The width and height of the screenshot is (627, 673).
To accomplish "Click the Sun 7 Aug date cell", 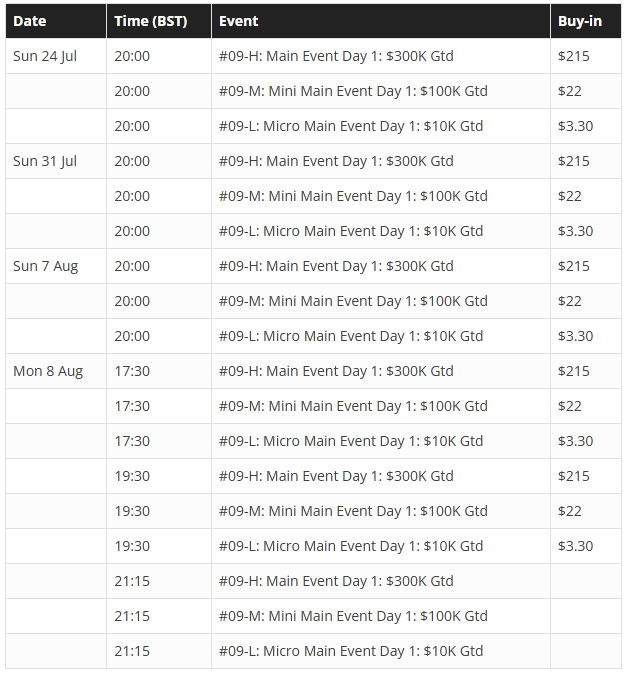I will (x=45, y=266).
